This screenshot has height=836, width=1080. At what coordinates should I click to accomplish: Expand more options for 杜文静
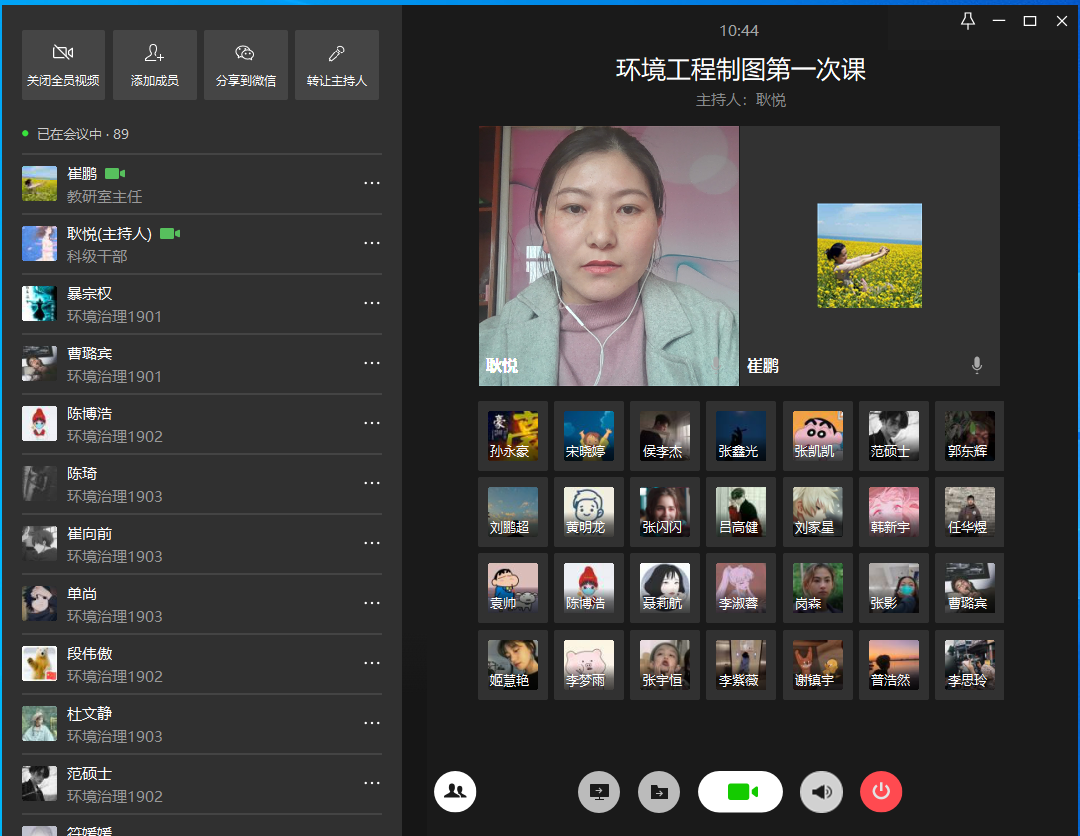[x=372, y=724]
